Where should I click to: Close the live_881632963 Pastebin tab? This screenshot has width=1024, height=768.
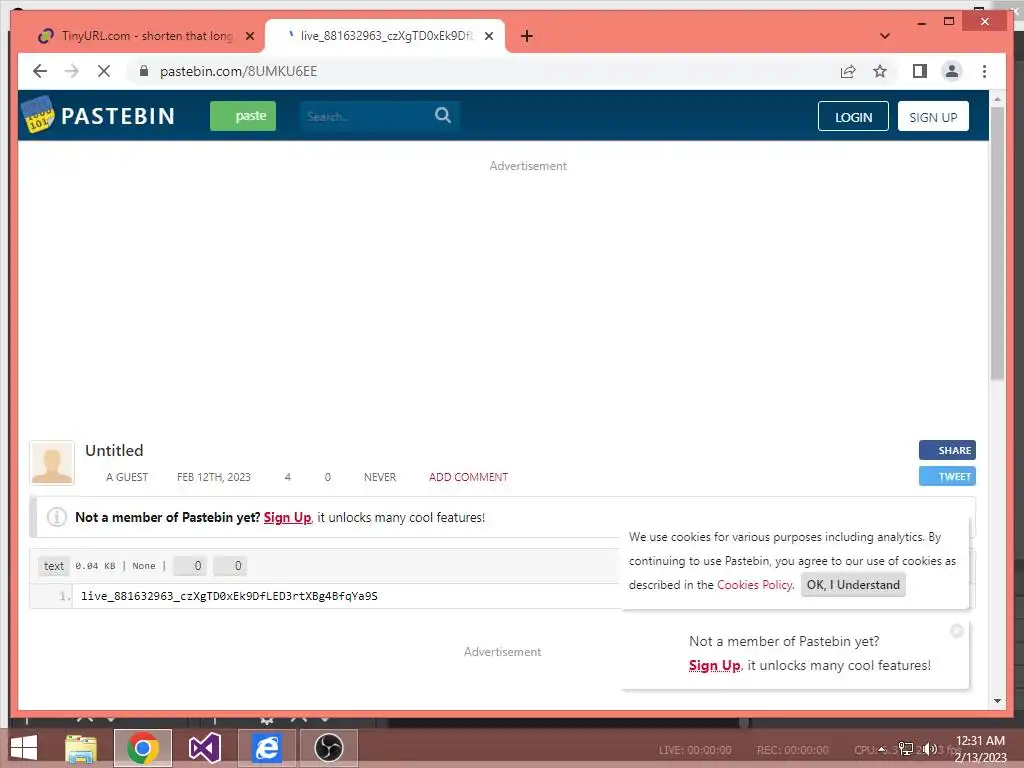pyautogui.click(x=488, y=36)
